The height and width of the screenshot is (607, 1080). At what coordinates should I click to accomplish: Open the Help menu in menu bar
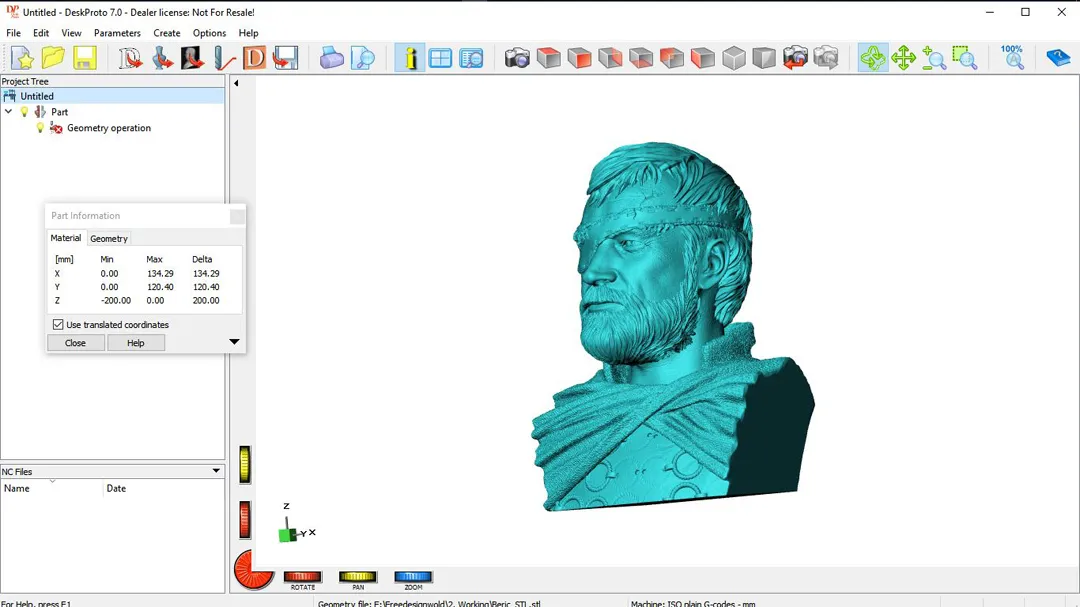pyautogui.click(x=248, y=33)
